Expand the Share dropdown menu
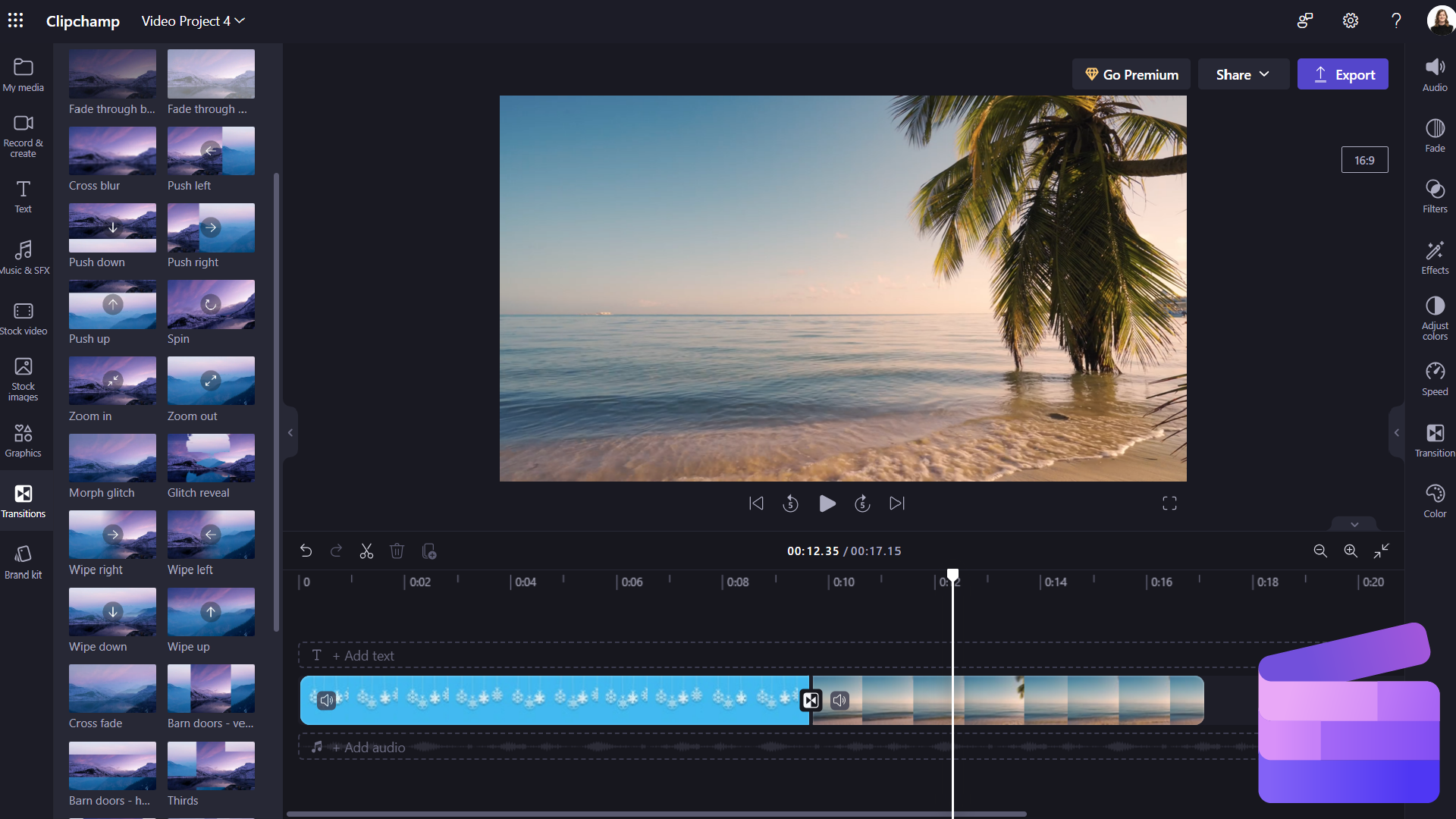The image size is (1456, 819). [1243, 74]
